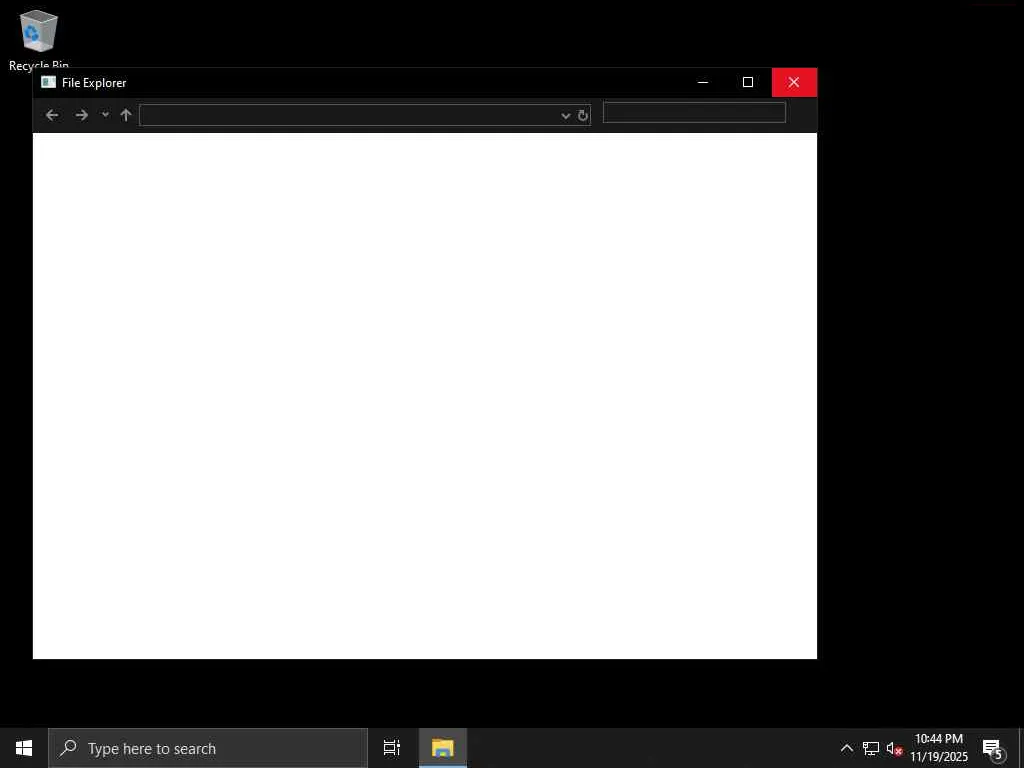Click the File Explorer title bar icon

click(x=48, y=82)
